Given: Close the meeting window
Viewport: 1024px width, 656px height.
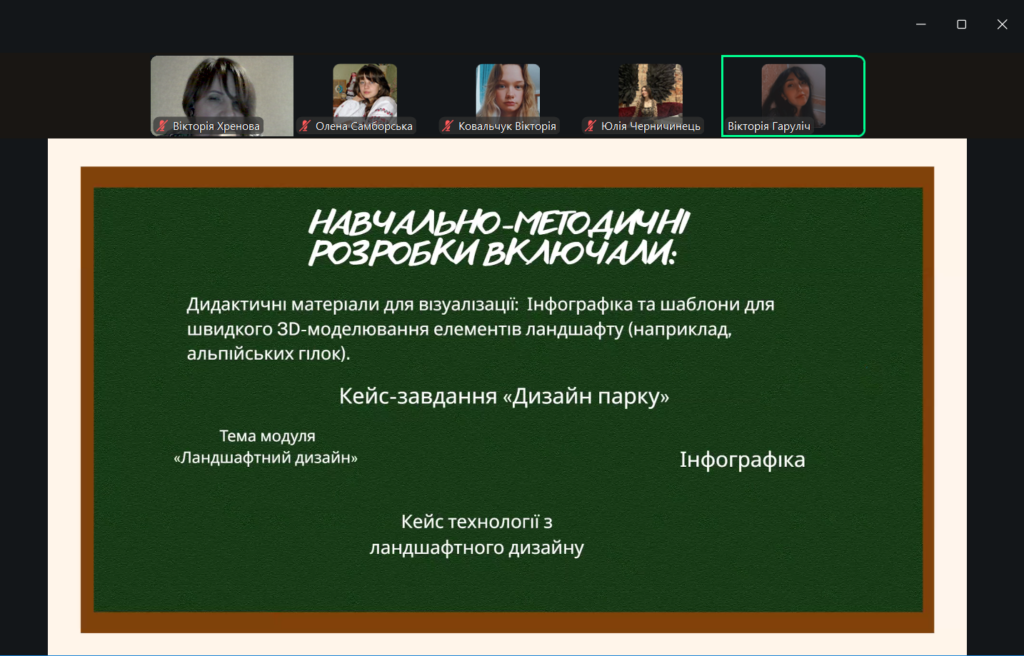Looking at the screenshot, I should coord(1002,24).
